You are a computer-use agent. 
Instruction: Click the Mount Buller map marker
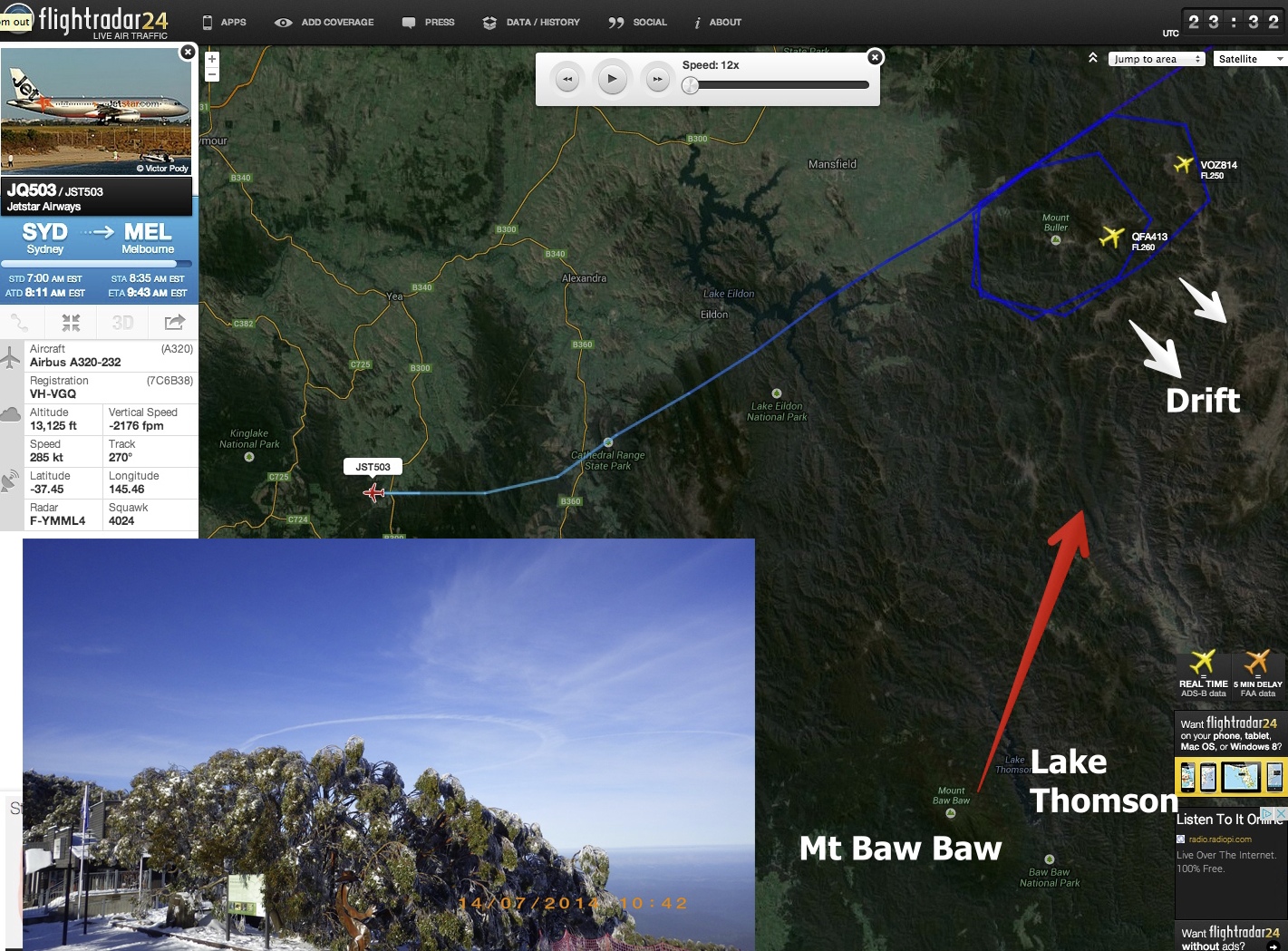1056,240
